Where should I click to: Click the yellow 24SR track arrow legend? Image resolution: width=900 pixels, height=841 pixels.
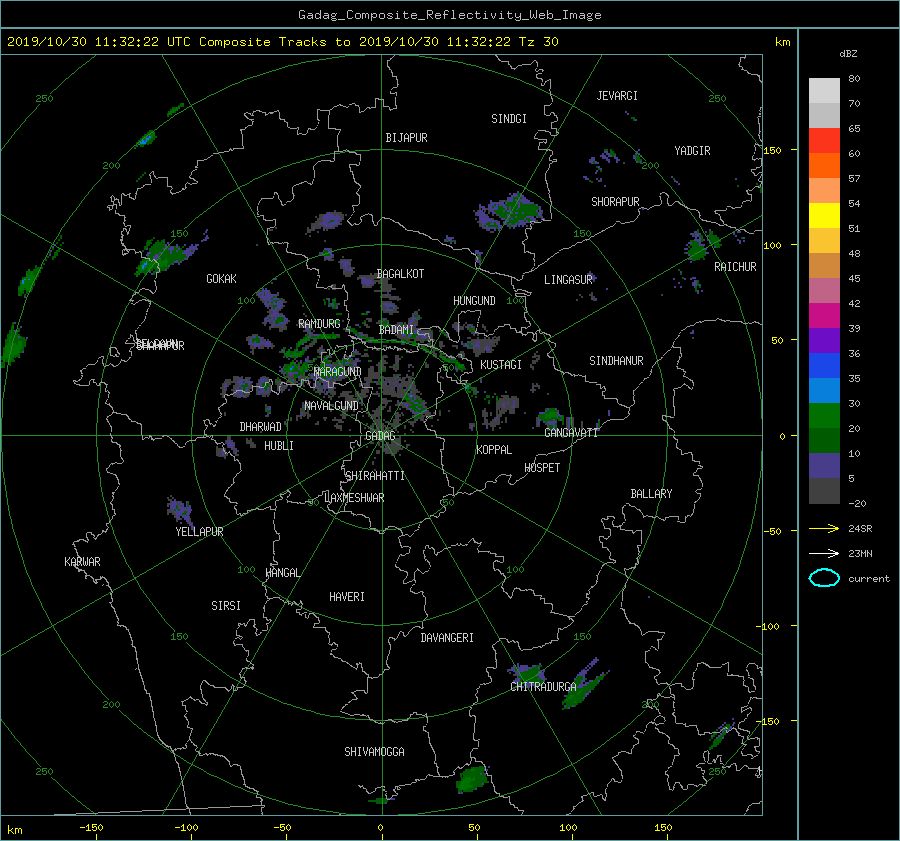[x=824, y=528]
